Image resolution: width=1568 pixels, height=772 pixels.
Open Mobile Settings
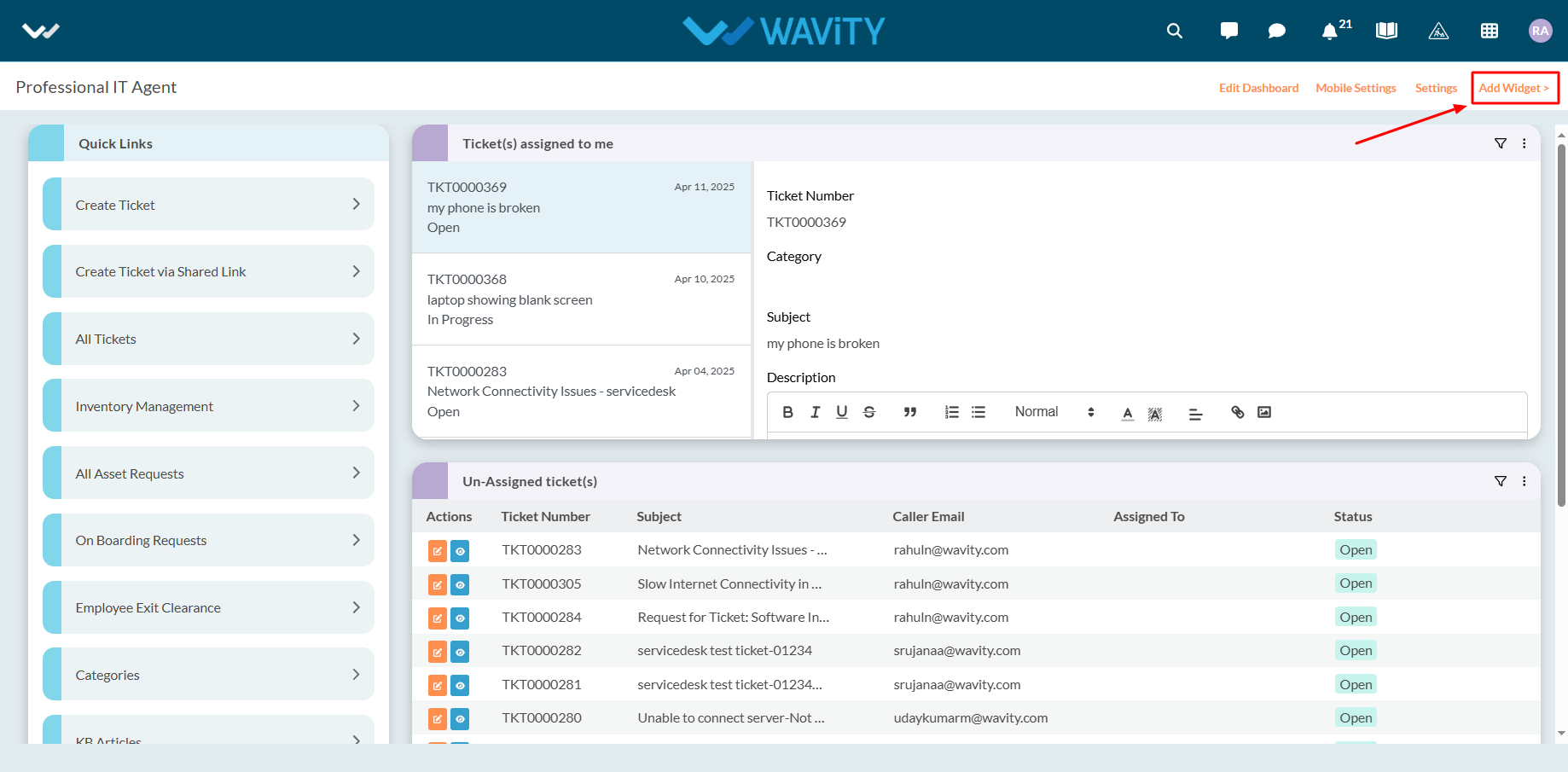point(1356,88)
